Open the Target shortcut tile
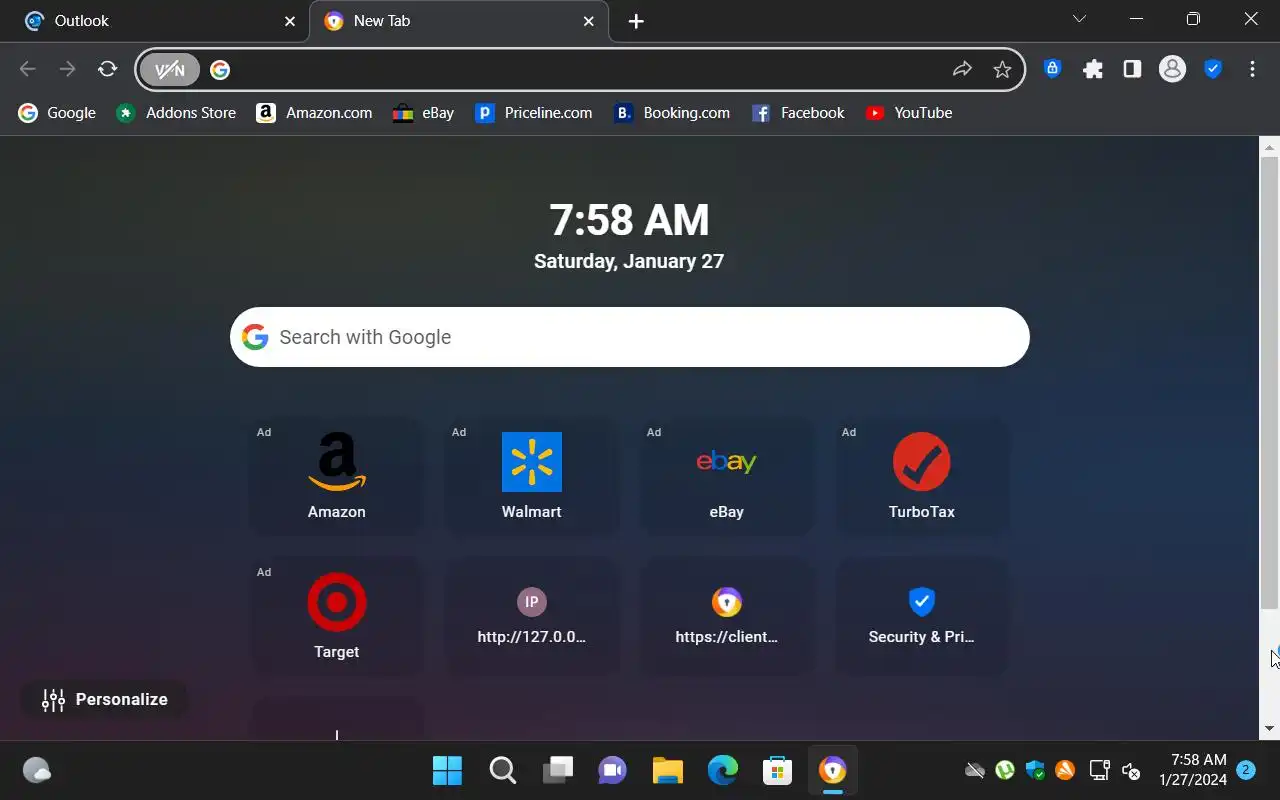The width and height of the screenshot is (1280, 800). point(337,616)
